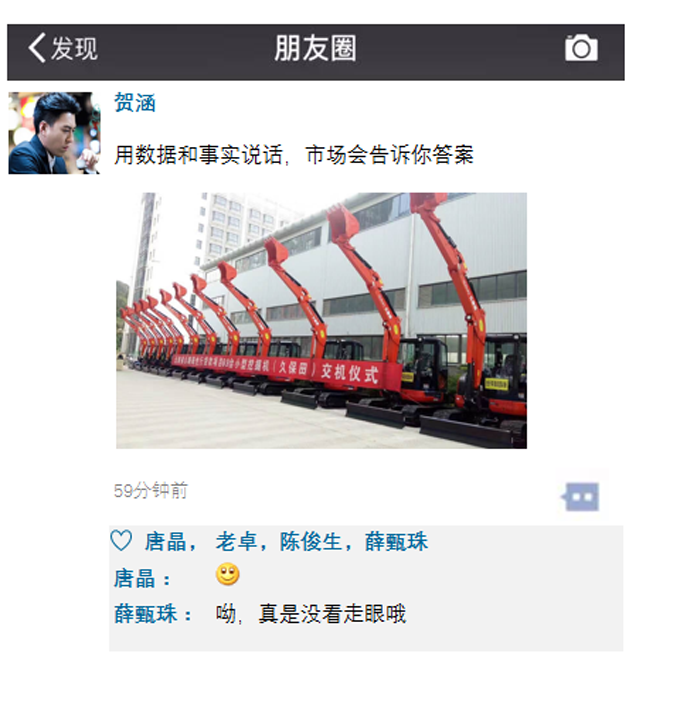This screenshot has width=680, height=718.
Task: Open 唐晶's profile from the likes list
Action: [165, 541]
